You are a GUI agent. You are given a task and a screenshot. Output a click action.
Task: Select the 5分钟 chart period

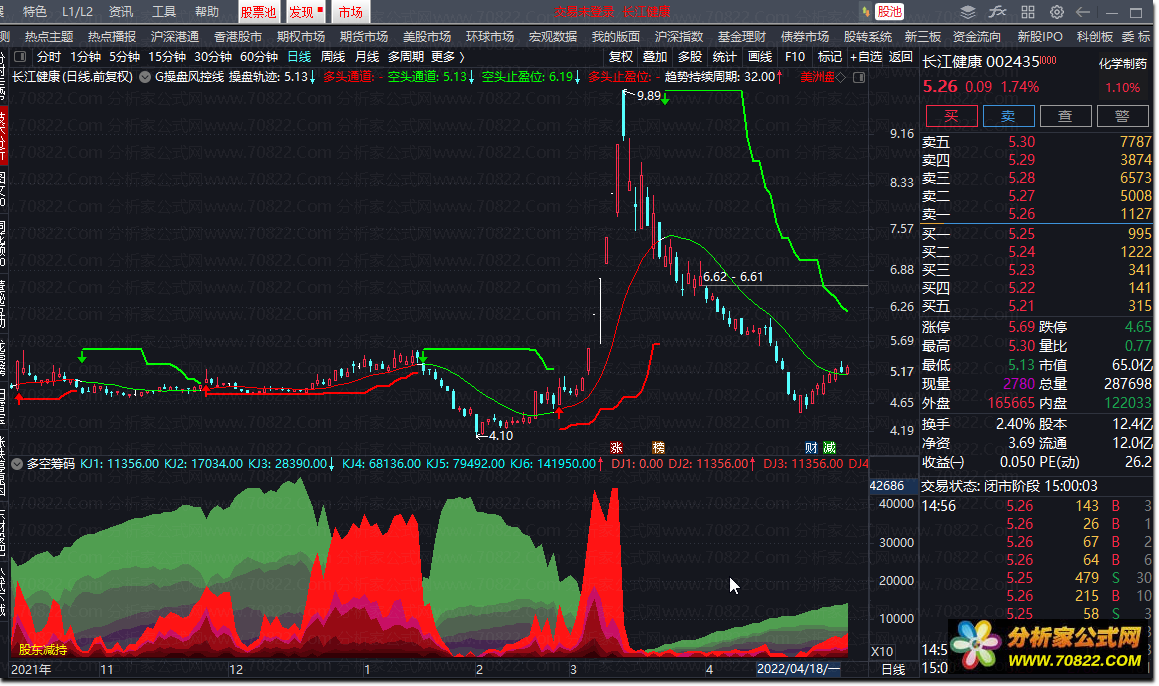point(125,57)
